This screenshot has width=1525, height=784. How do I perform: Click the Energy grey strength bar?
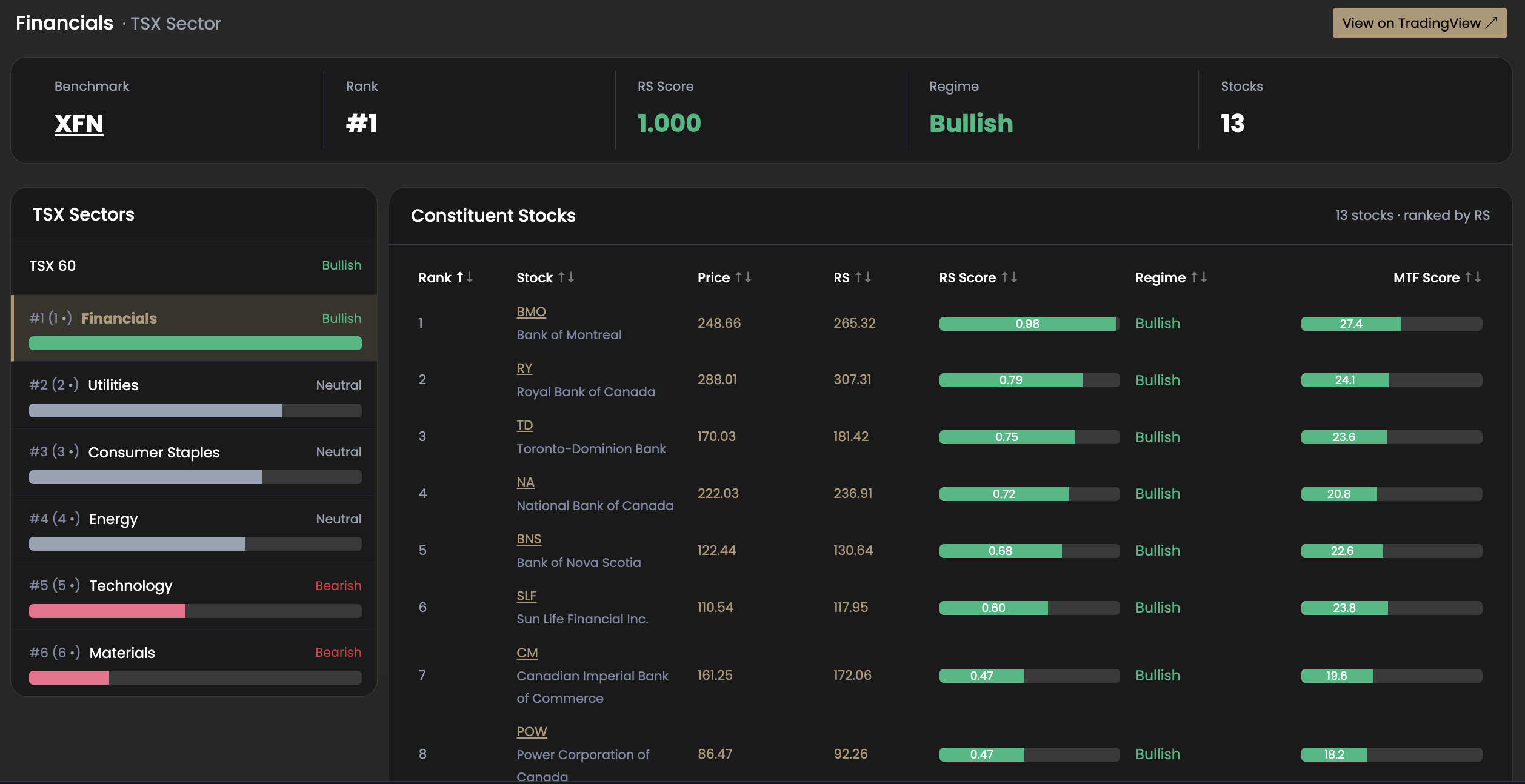pos(137,544)
